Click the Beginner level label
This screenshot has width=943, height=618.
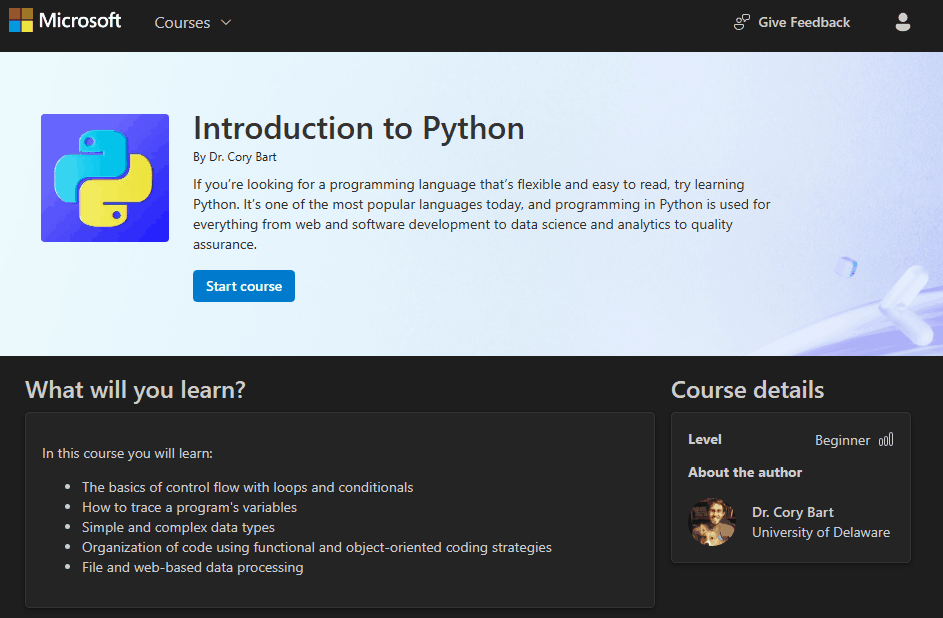click(842, 440)
